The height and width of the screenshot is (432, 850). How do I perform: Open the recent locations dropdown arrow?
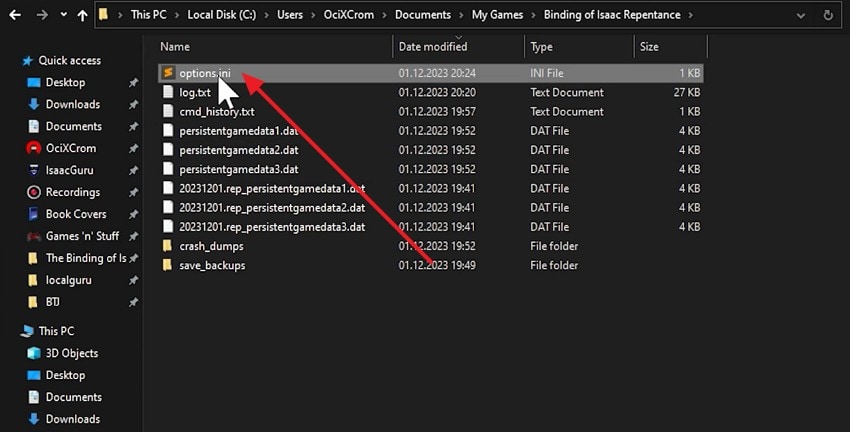(63, 15)
